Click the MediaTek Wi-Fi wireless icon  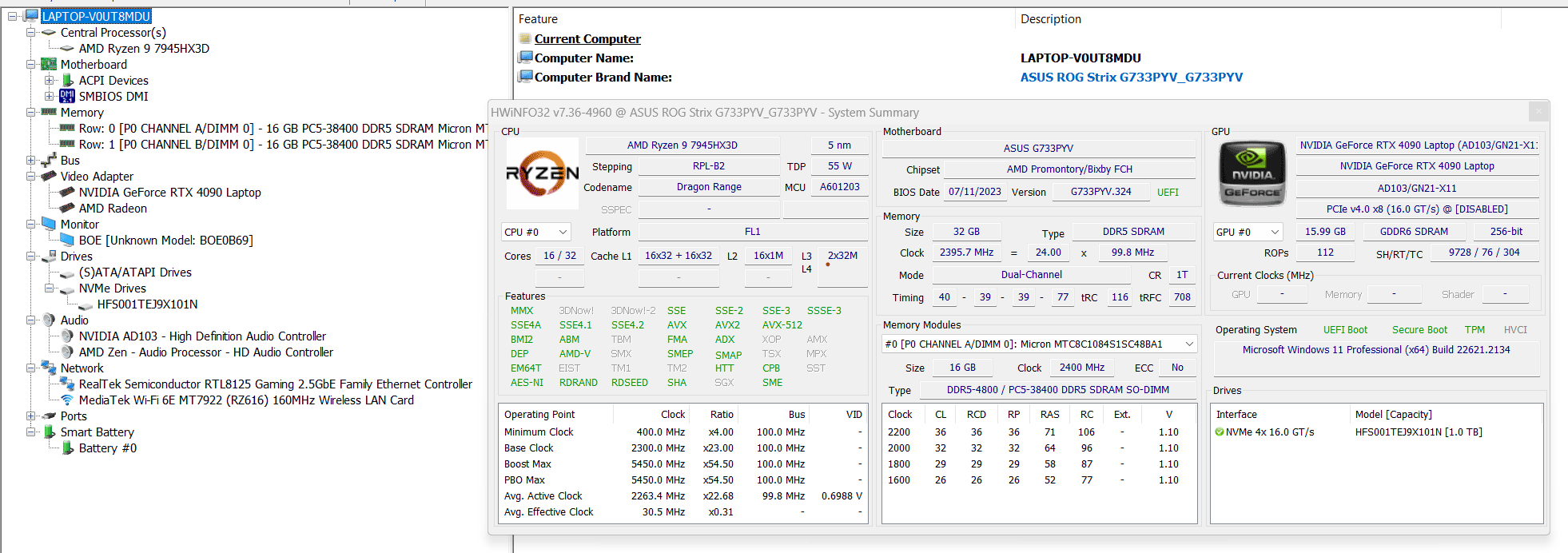pos(67,400)
